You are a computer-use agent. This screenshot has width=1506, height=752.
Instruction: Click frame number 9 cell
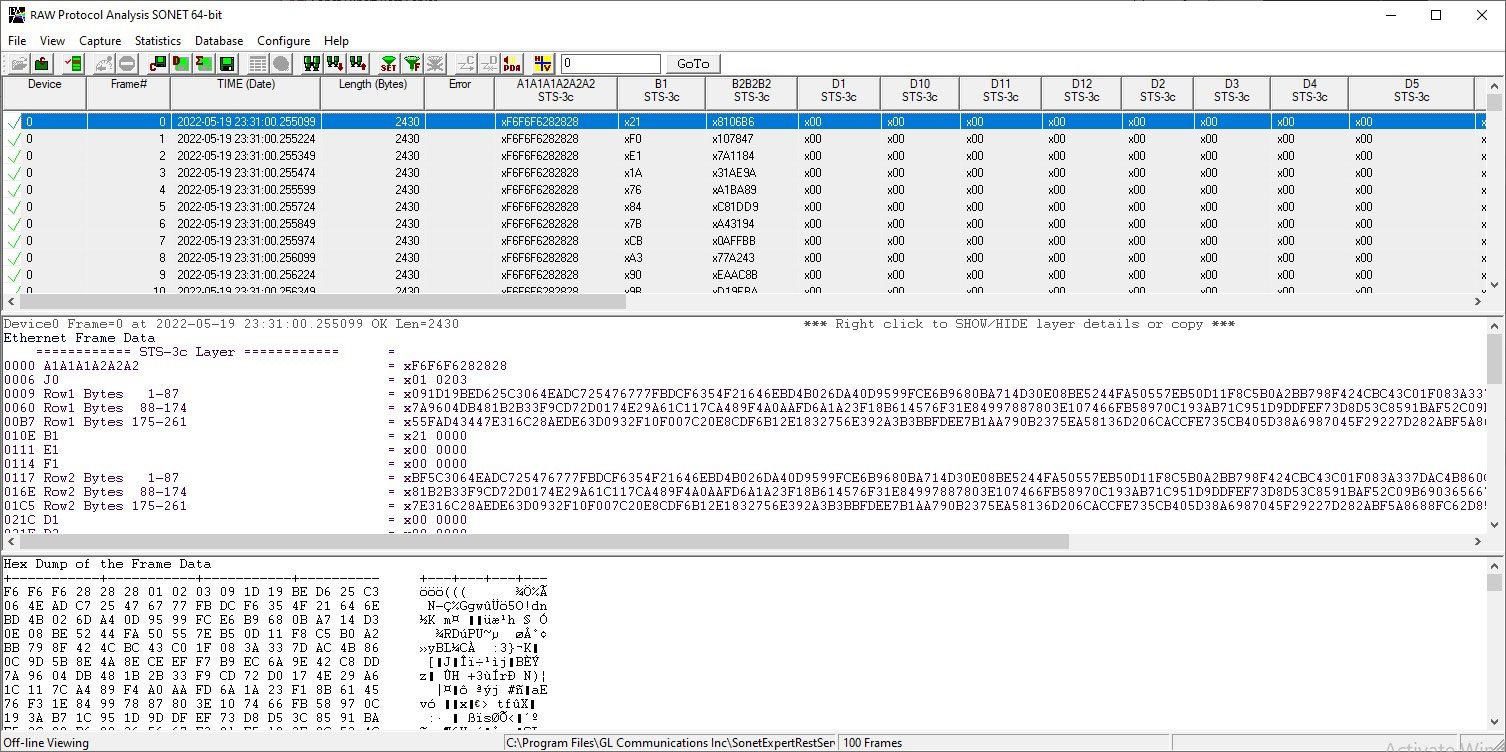click(x=161, y=275)
